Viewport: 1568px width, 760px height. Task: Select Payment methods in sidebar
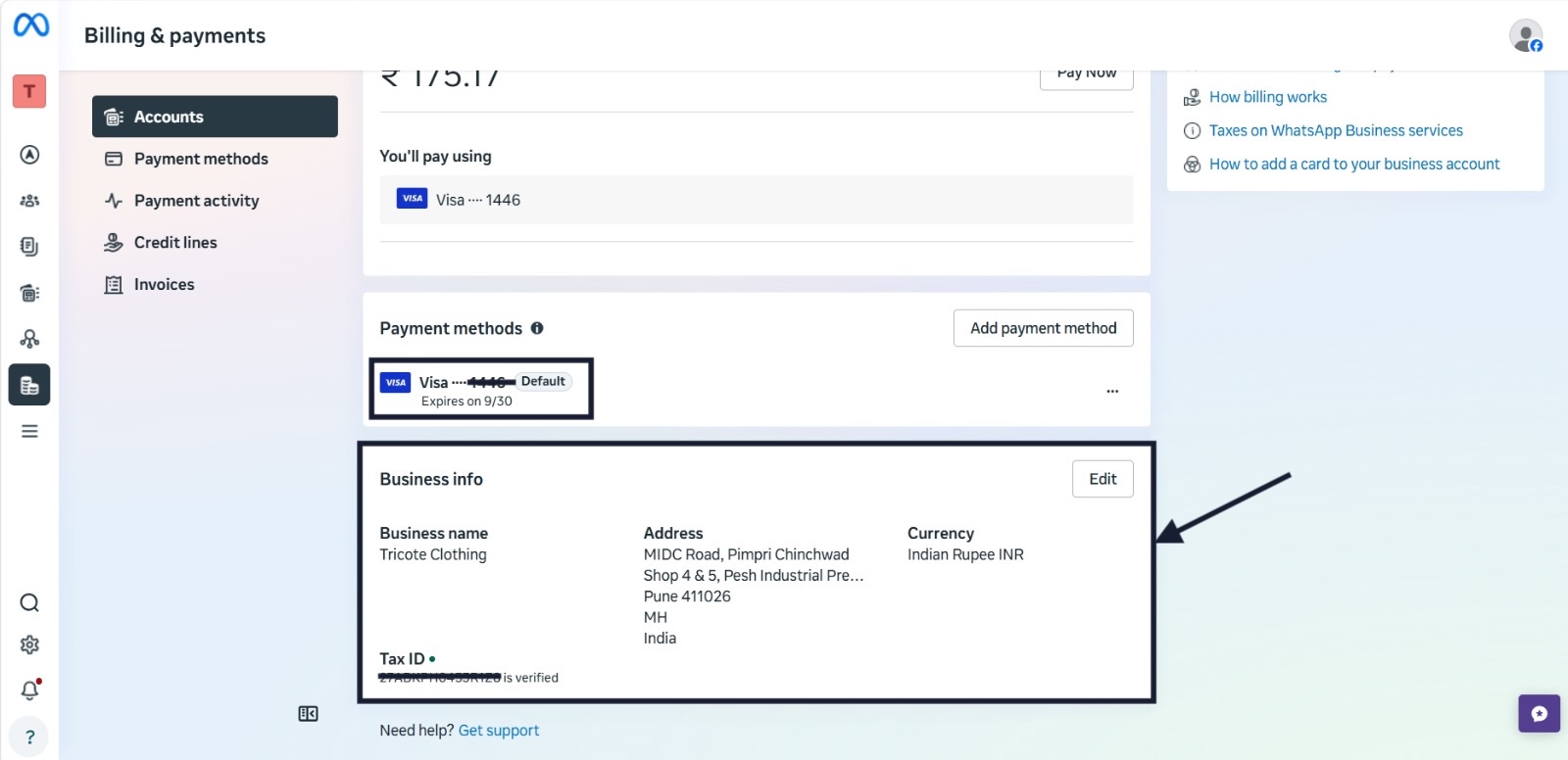pos(201,159)
